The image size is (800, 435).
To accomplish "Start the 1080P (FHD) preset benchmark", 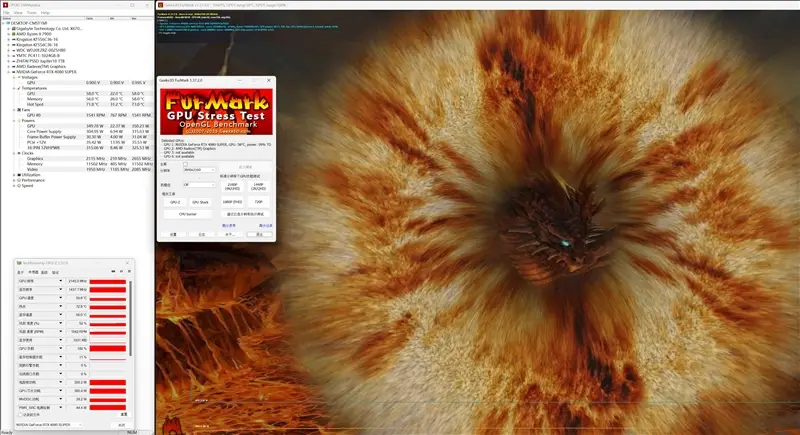I will click(x=232, y=202).
